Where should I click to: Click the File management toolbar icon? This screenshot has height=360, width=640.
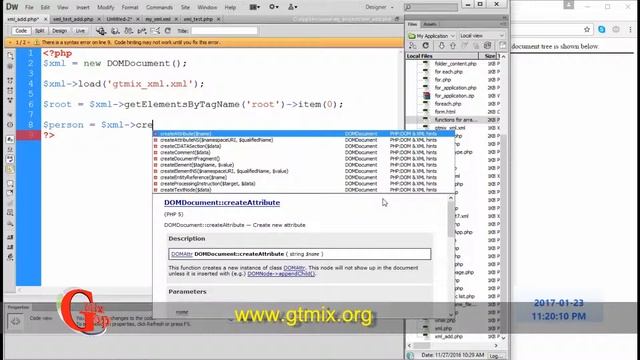pos(116,31)
